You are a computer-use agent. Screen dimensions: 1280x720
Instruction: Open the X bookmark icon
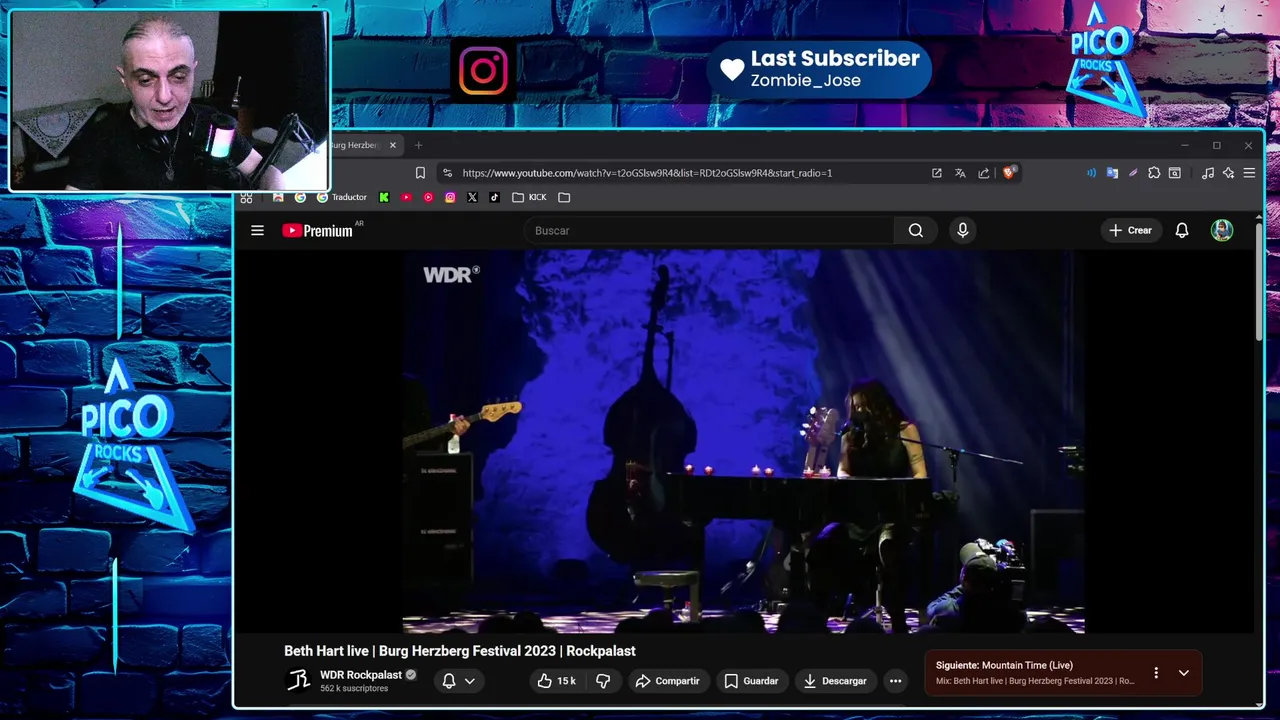point(472,197)
